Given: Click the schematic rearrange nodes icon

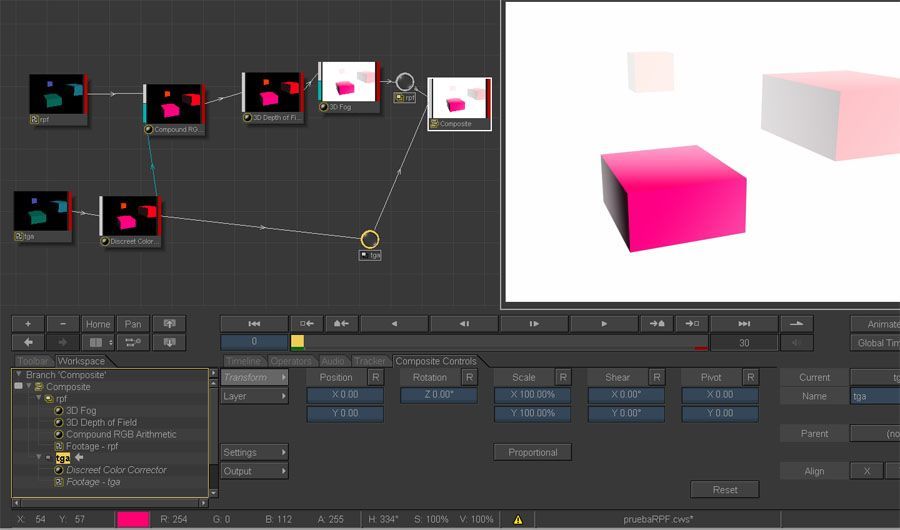Looking at the screenshot, I should tap(133, 342).
